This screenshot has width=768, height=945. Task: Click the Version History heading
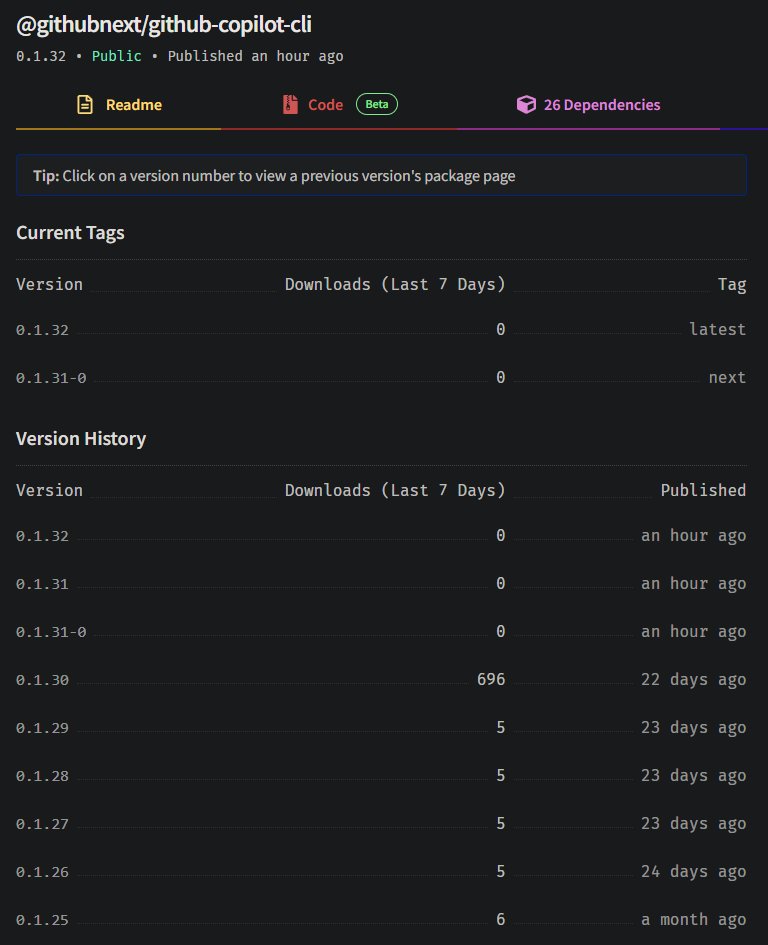[81, 439]
